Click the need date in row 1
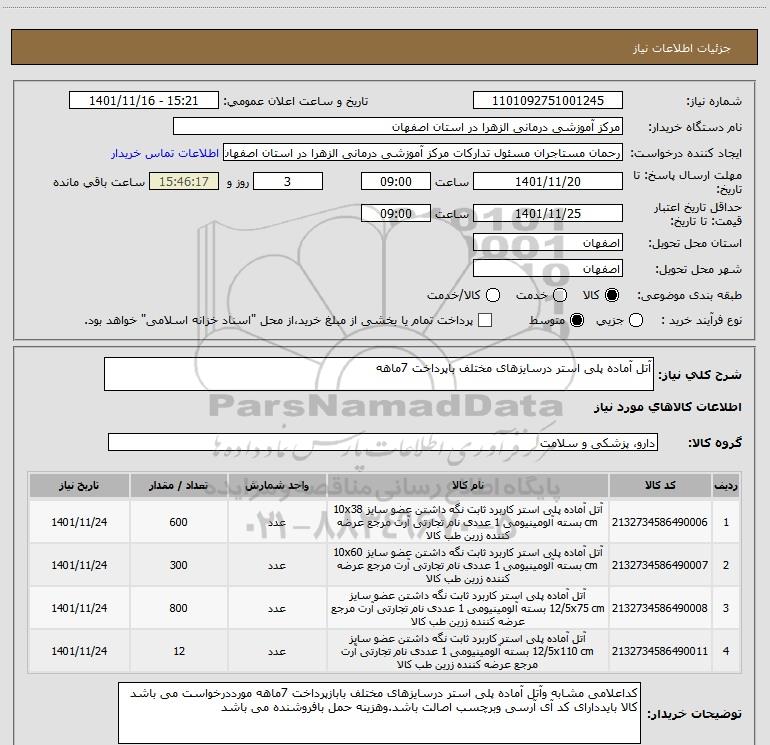The height and width of the screenshot is (745, 770). 79,522
